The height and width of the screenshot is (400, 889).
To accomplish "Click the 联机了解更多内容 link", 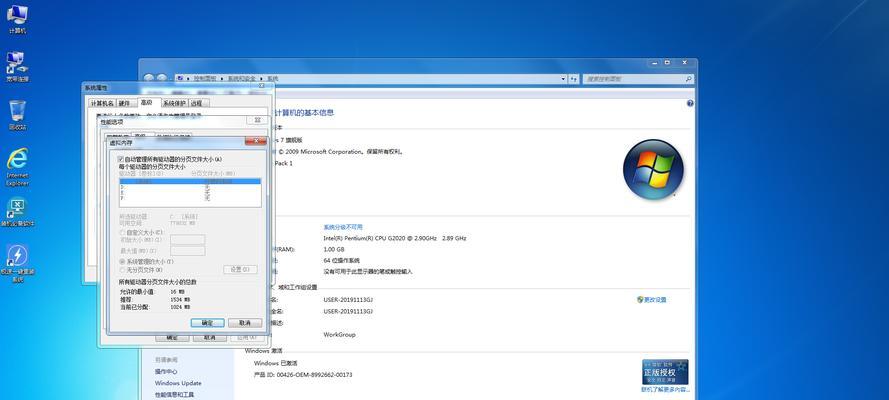I will point(665,390).
